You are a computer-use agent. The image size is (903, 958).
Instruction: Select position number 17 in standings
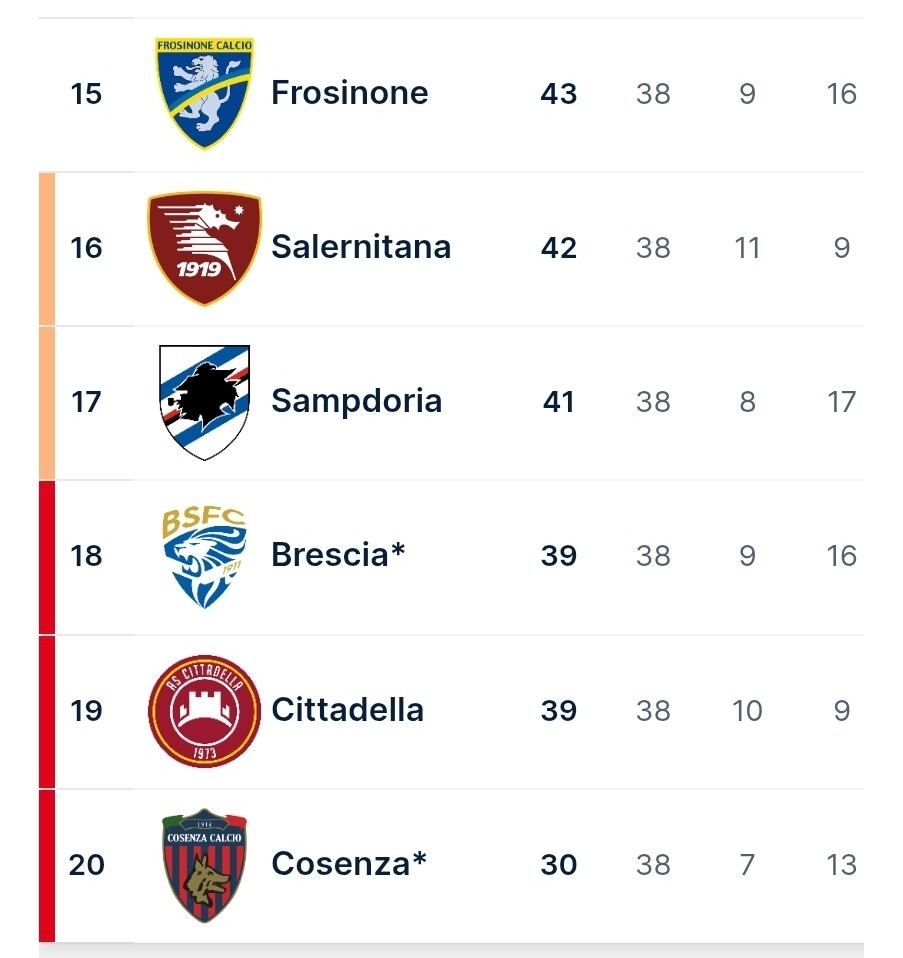tap(87, 402)
